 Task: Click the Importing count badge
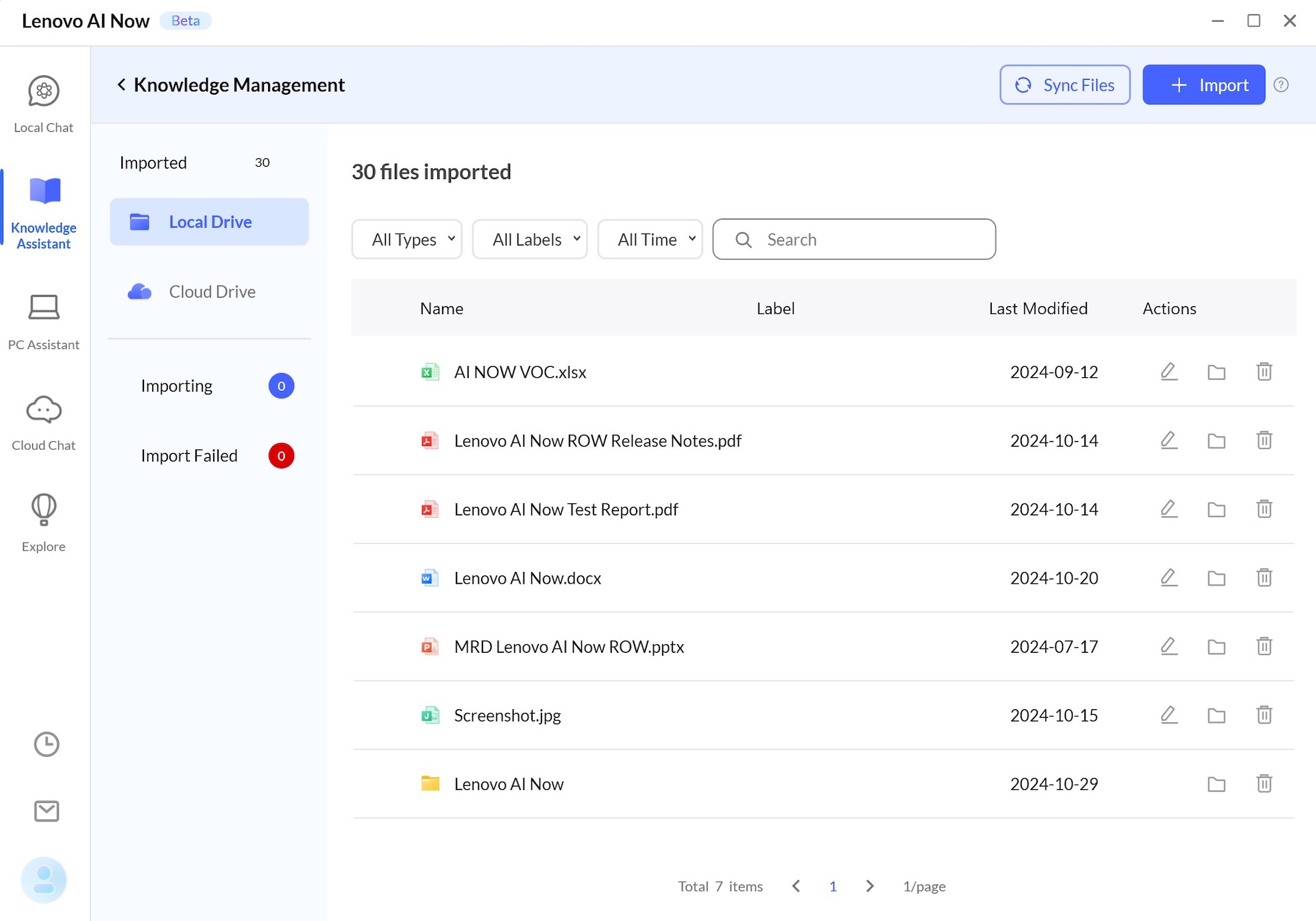(281, 386)
